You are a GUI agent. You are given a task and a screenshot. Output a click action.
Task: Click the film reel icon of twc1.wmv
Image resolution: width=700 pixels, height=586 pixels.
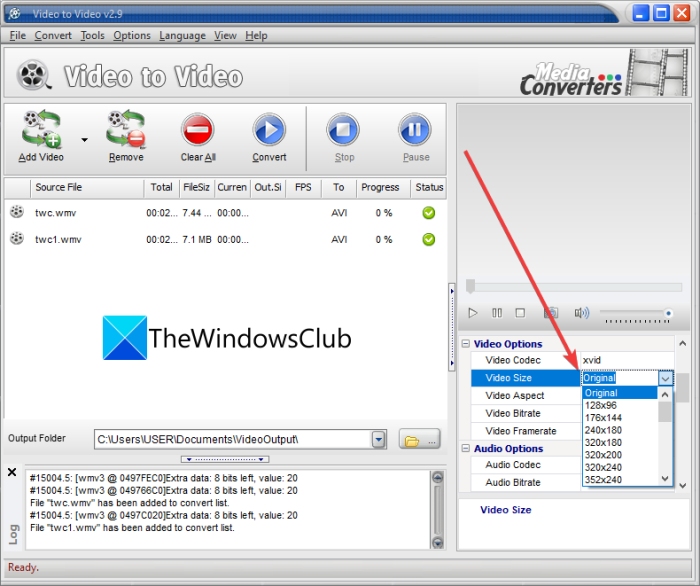click(x=17, y=238)
